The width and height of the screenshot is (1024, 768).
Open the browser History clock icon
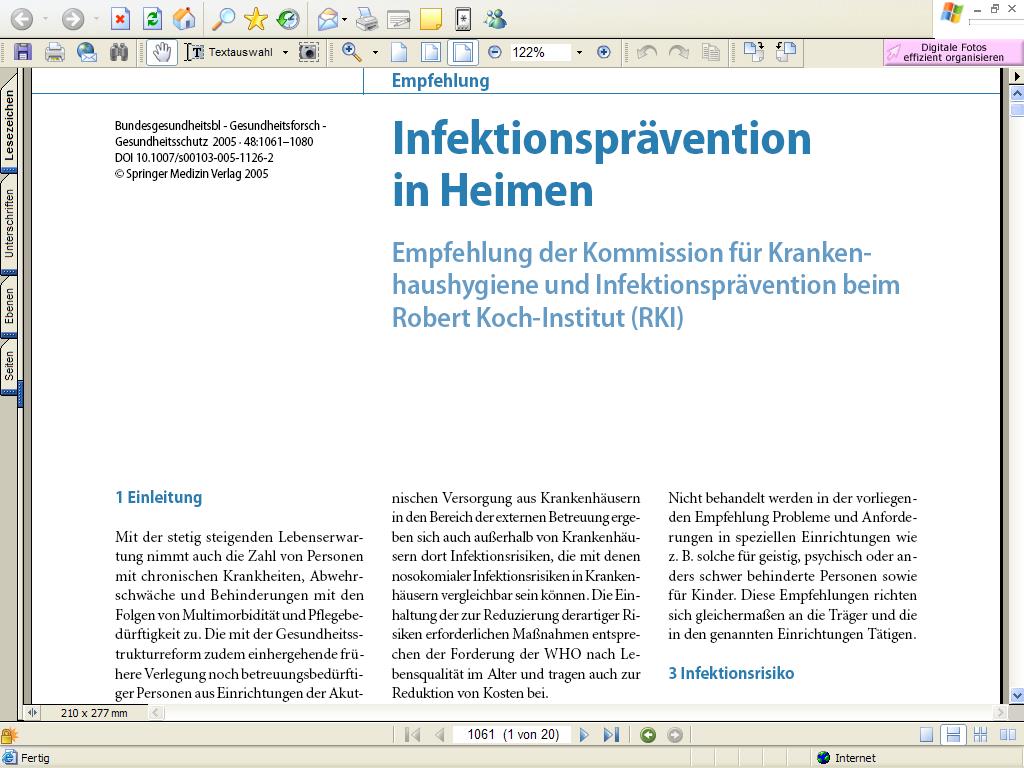287,18
